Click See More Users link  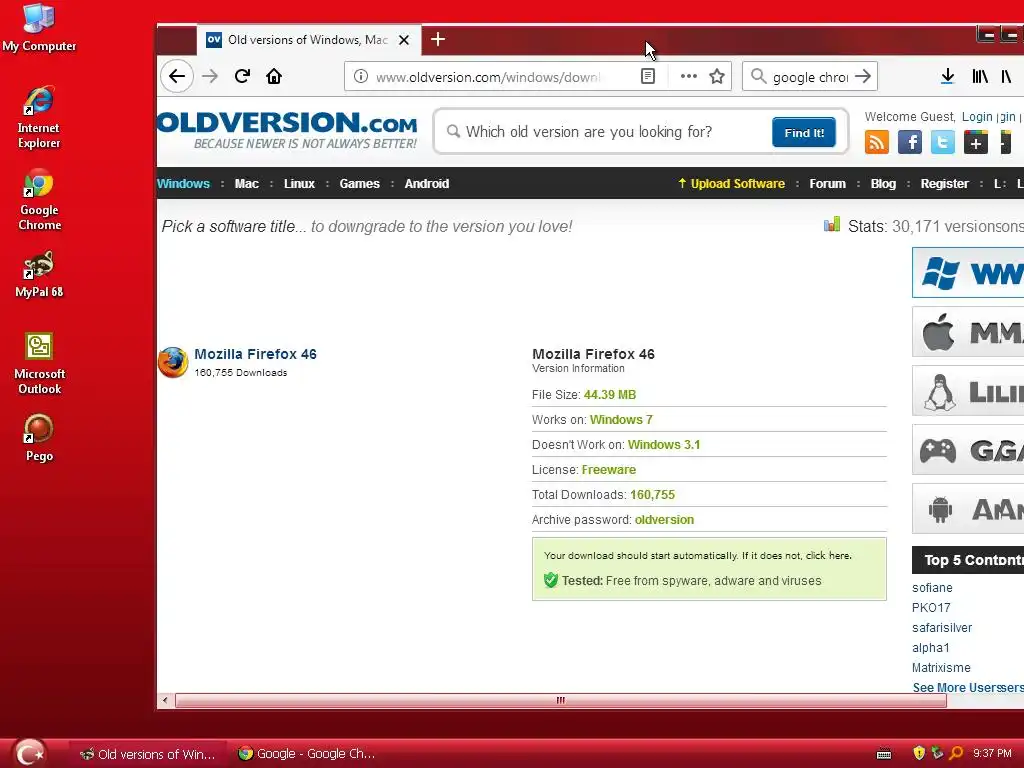coord(968,687)
